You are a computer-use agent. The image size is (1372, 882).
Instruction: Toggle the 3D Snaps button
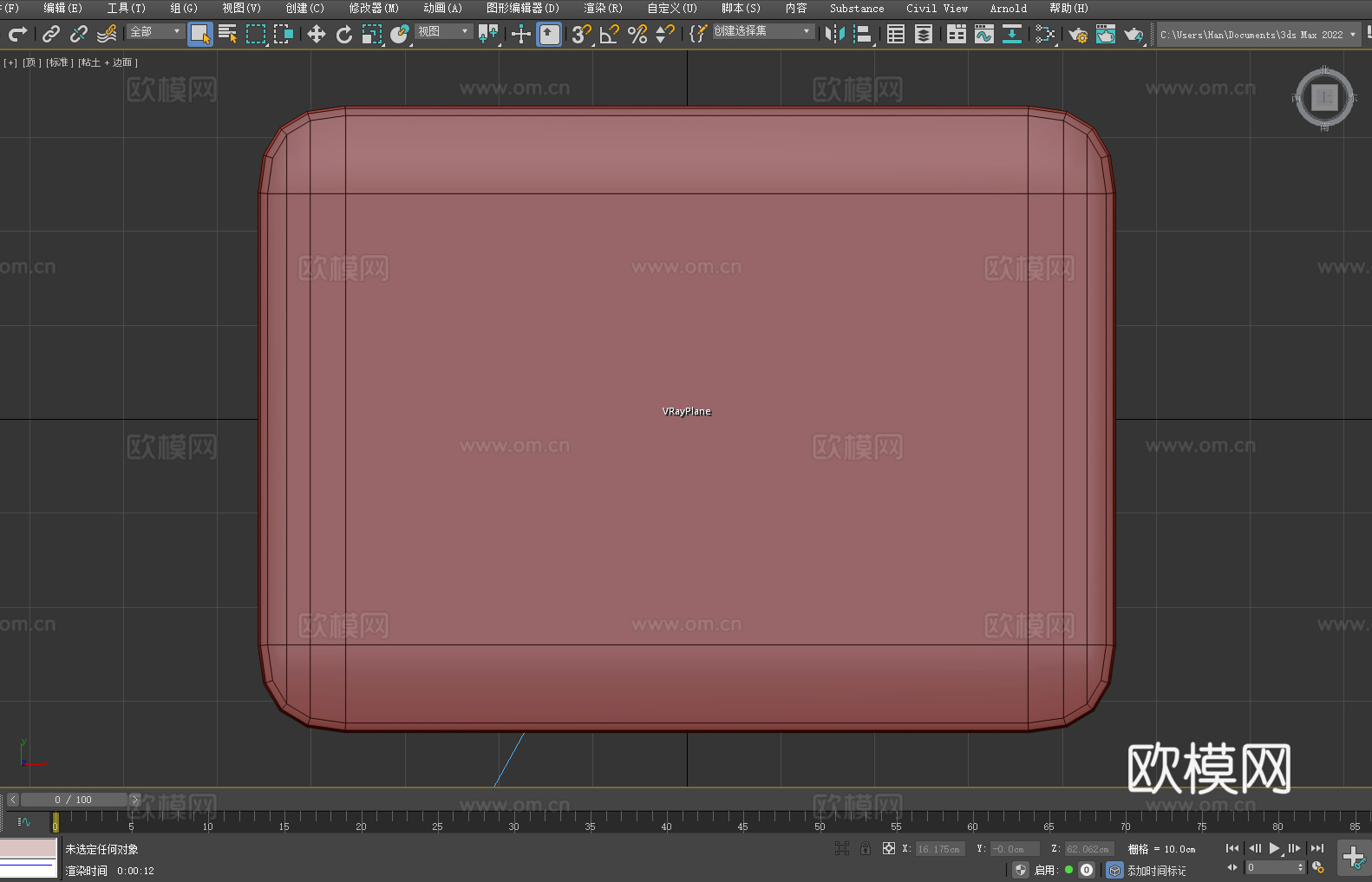coord(580,34)
